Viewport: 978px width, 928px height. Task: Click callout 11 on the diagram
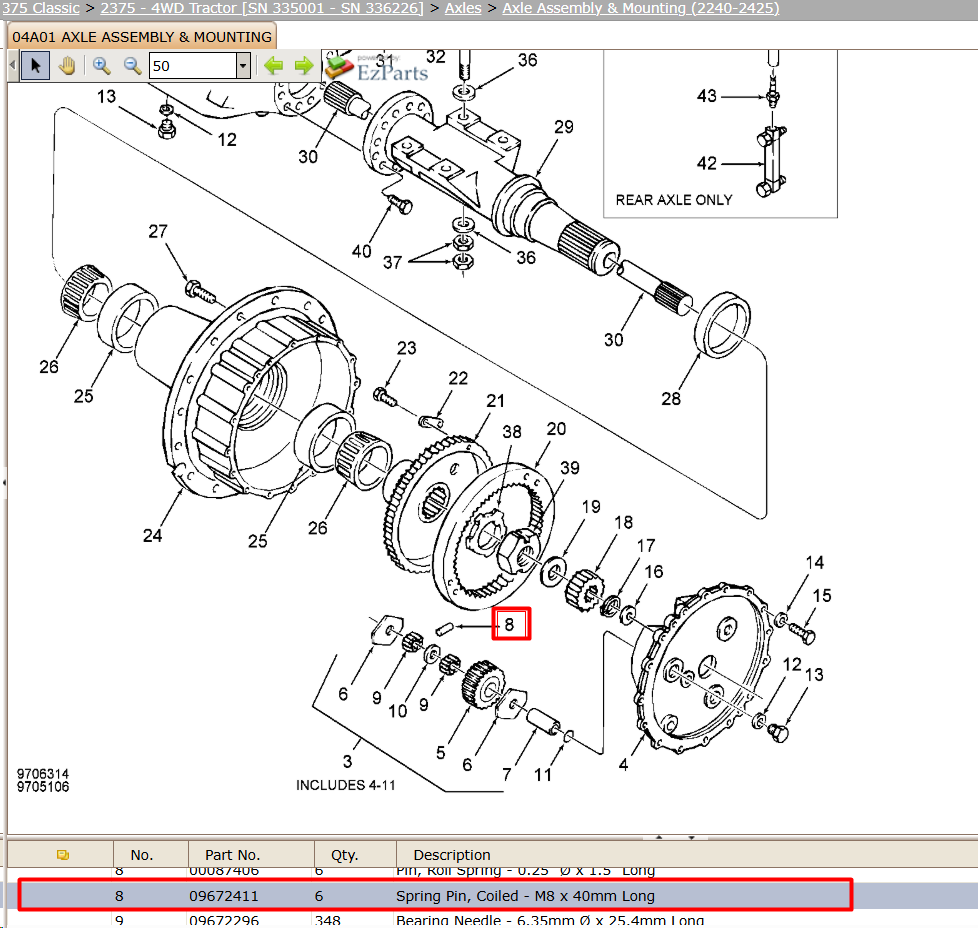click(543, 775)
